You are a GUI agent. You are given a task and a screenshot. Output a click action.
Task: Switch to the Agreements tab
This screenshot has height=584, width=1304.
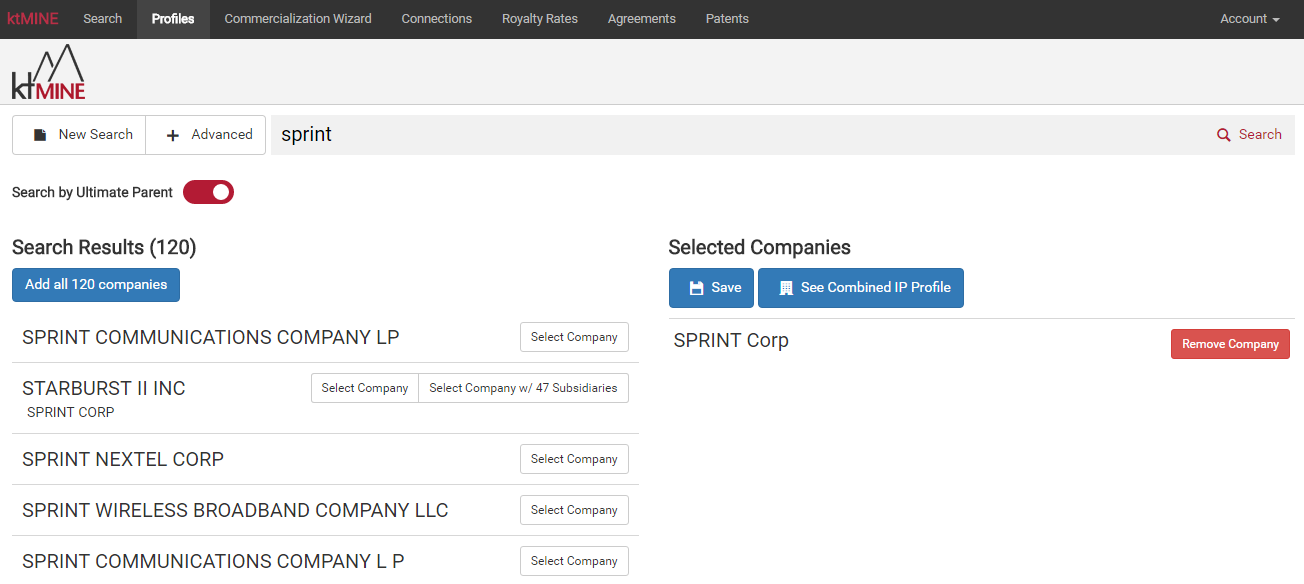click(642, 19)
